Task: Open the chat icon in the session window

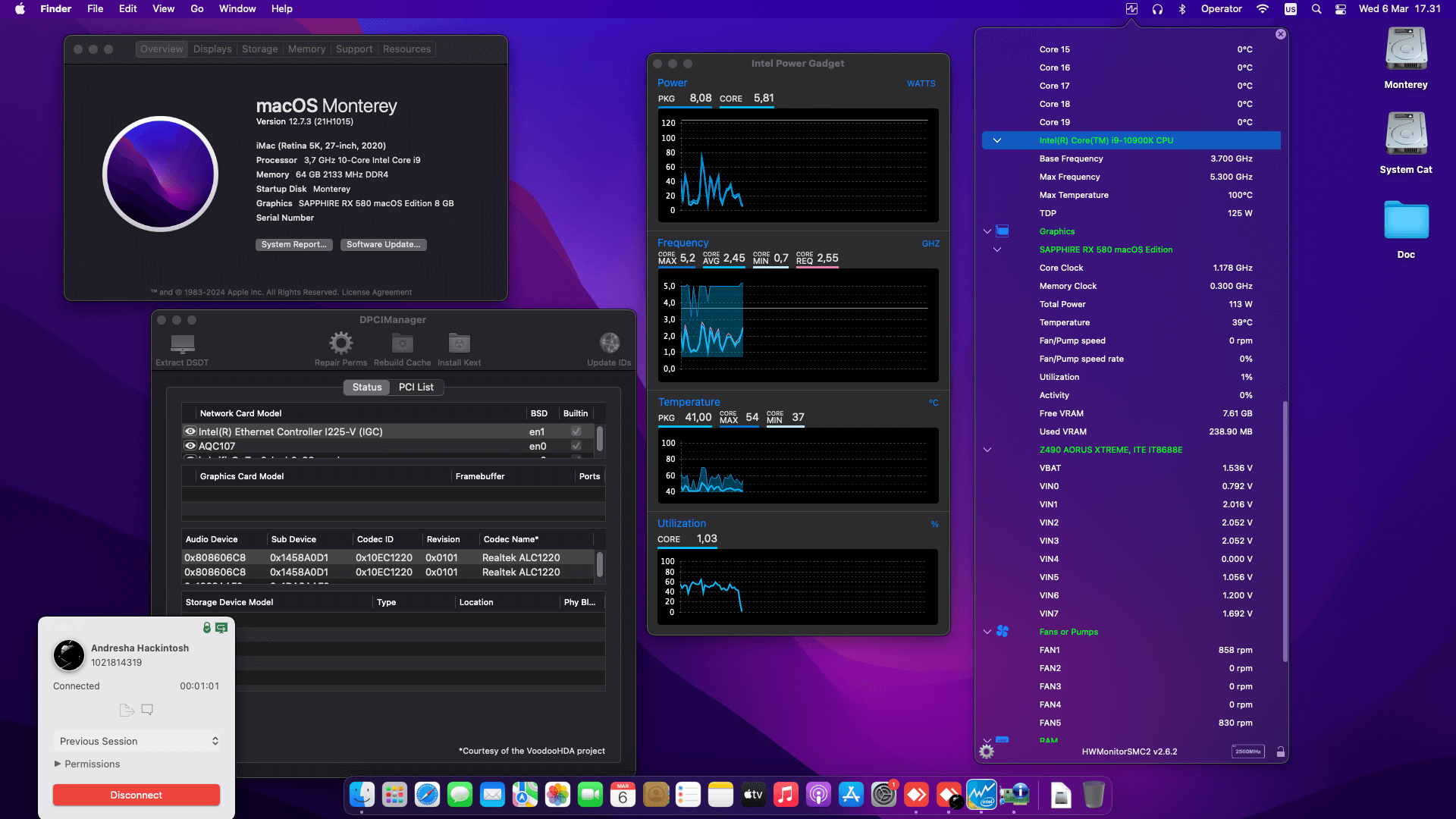Action: (147, 710)
